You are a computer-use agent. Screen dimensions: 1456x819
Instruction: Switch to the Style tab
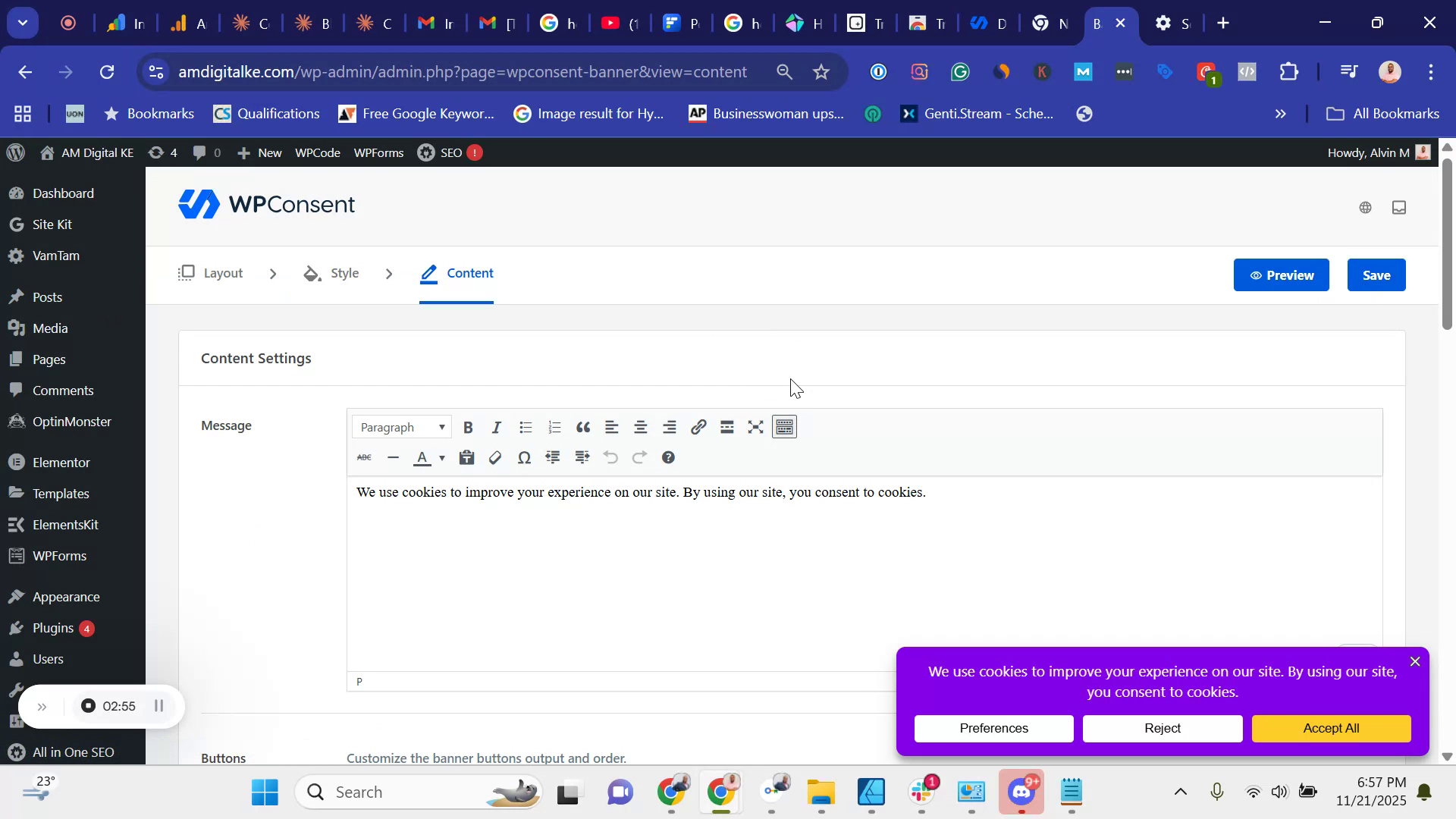pyautogui.click(x=344, y=273)
